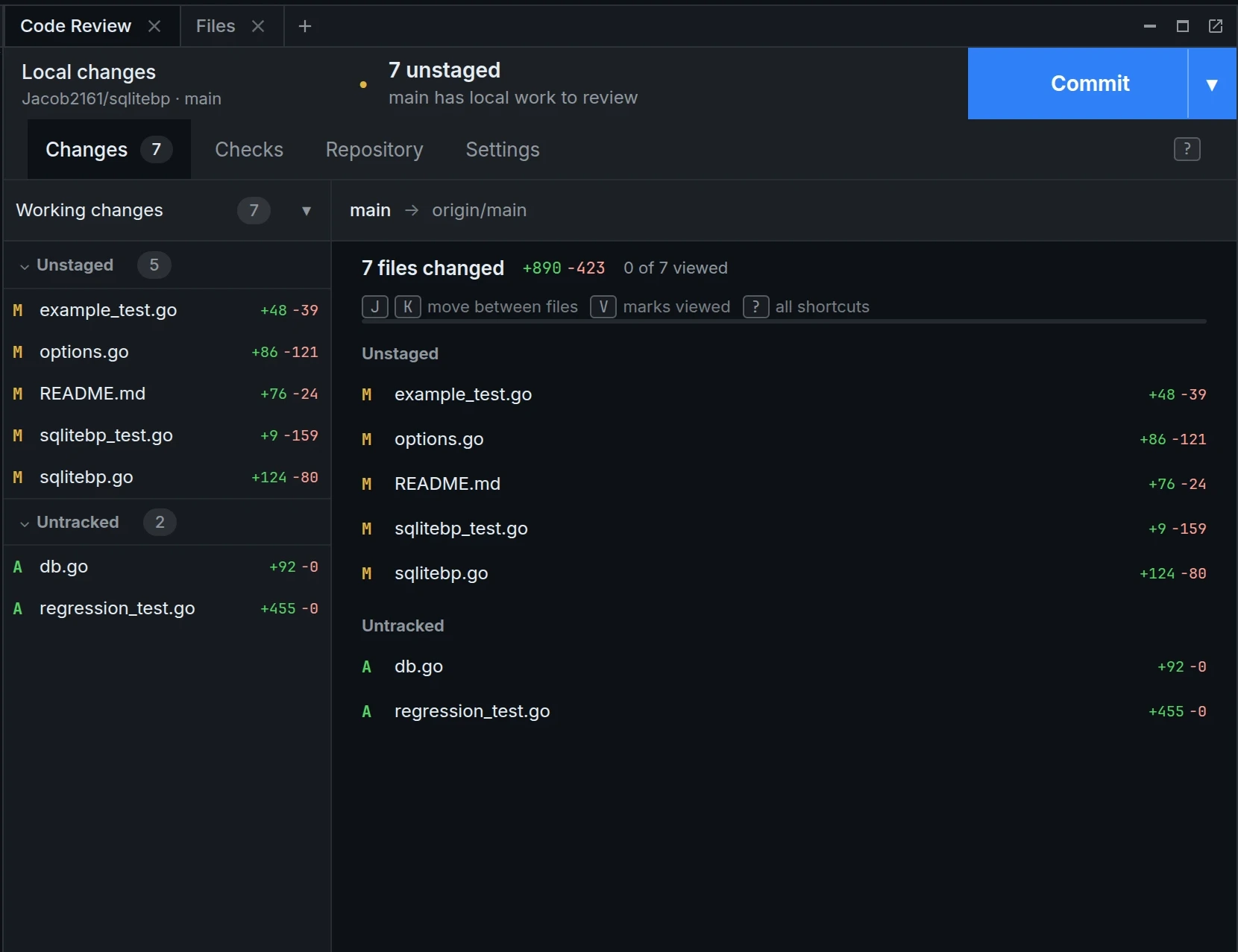Image resolution: width=1238 pixels, height=952 pixels.
Task: Select example_test.go in the sidebar list
Action: (x=167, y=310)
